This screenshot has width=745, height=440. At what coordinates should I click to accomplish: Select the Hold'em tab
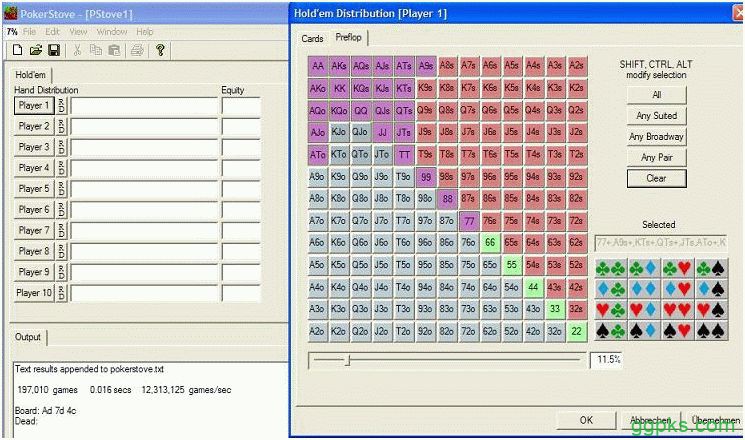click(x=30, y=75)
